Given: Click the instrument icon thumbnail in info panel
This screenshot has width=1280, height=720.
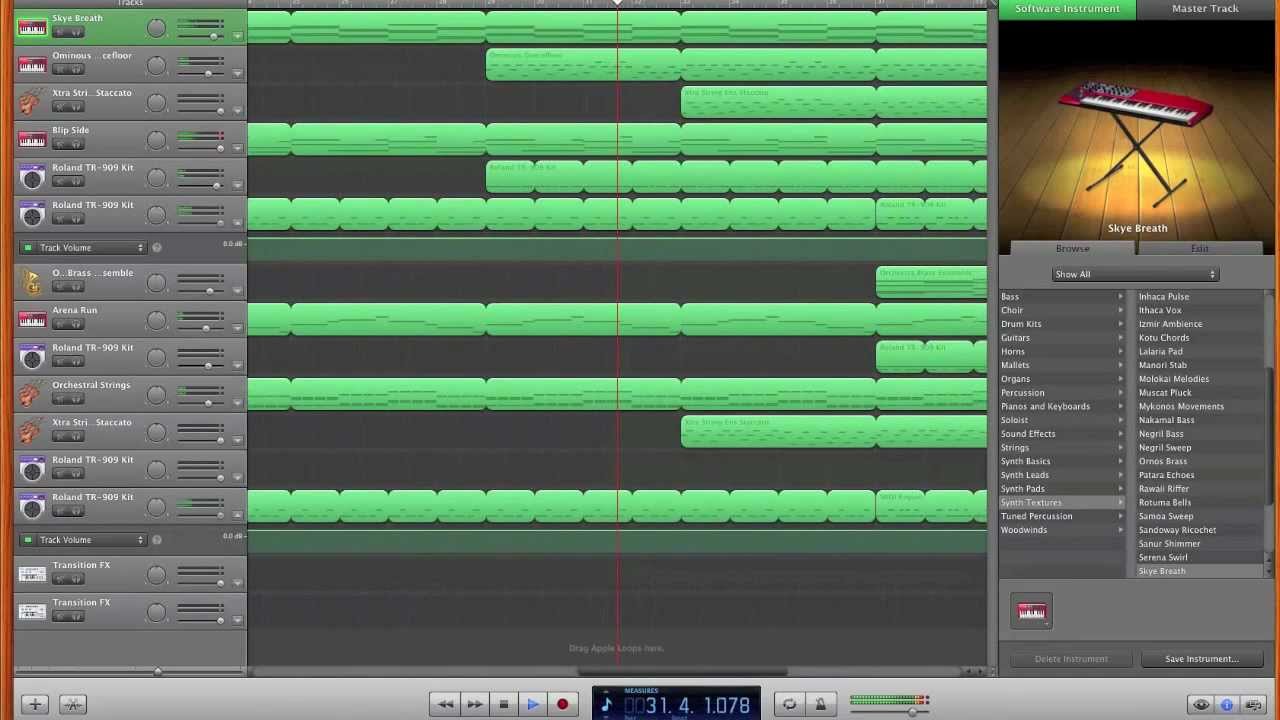Looking at the screenshot, I should pyautogui.click(x=1032, y=612).
